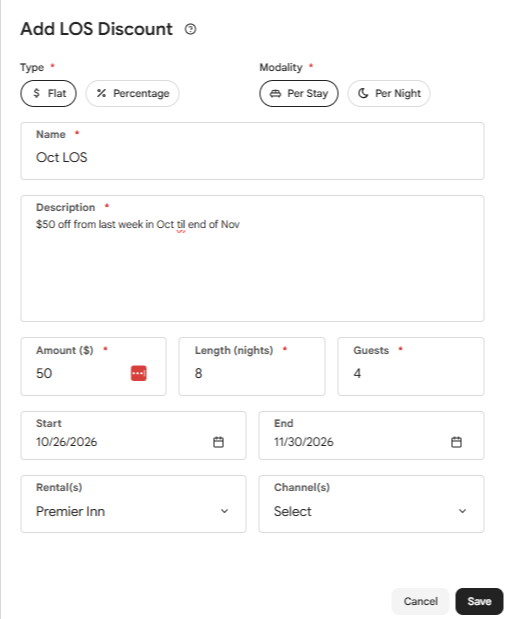Cancel adding the LOS discount

[x=421, y=601]
